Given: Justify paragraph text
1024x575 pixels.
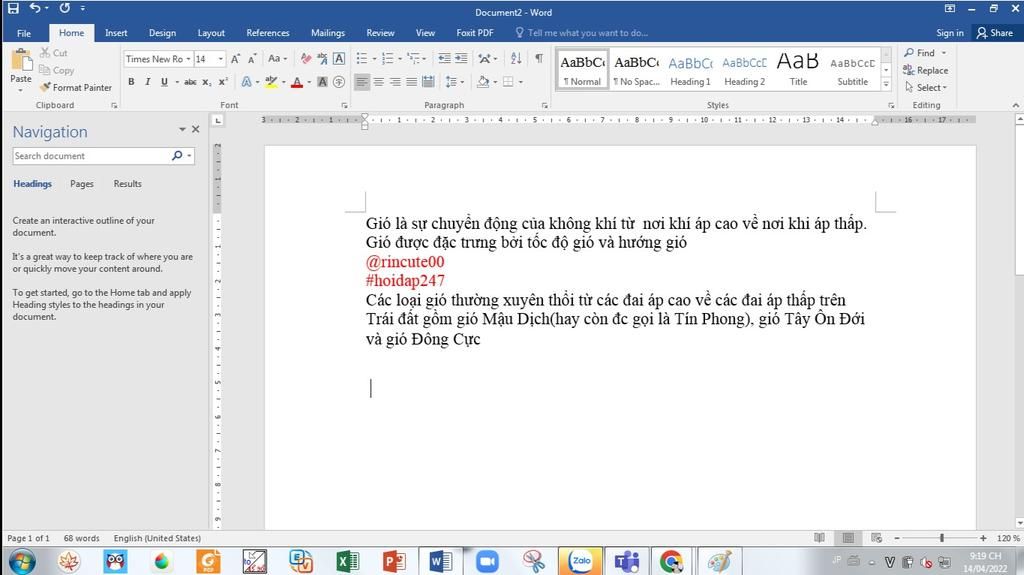Looking at the screenshot, I should click(x=411, y=82).
